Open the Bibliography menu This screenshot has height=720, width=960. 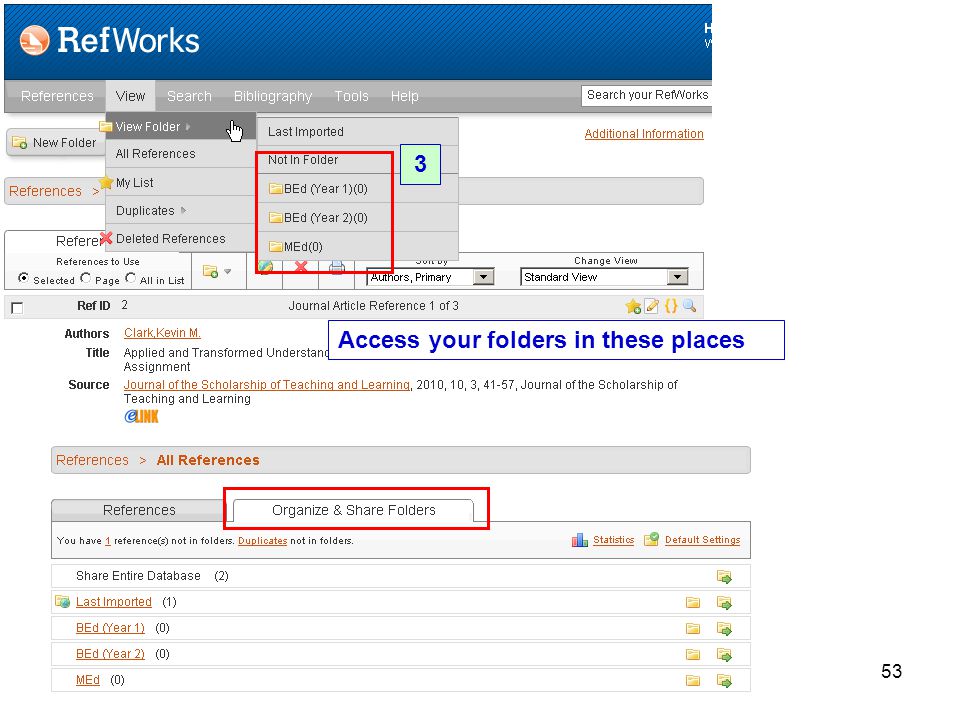(273, 96)
